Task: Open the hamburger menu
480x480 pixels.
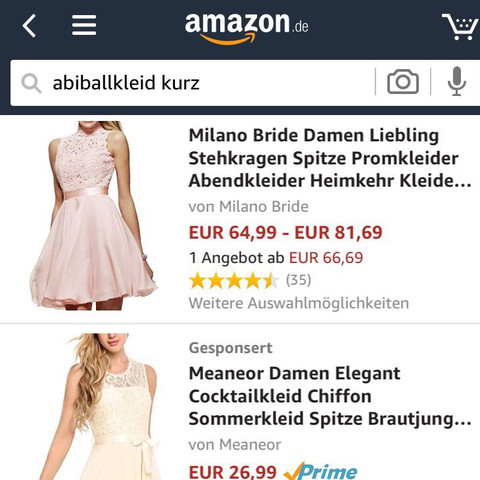Action: [84, 25]
